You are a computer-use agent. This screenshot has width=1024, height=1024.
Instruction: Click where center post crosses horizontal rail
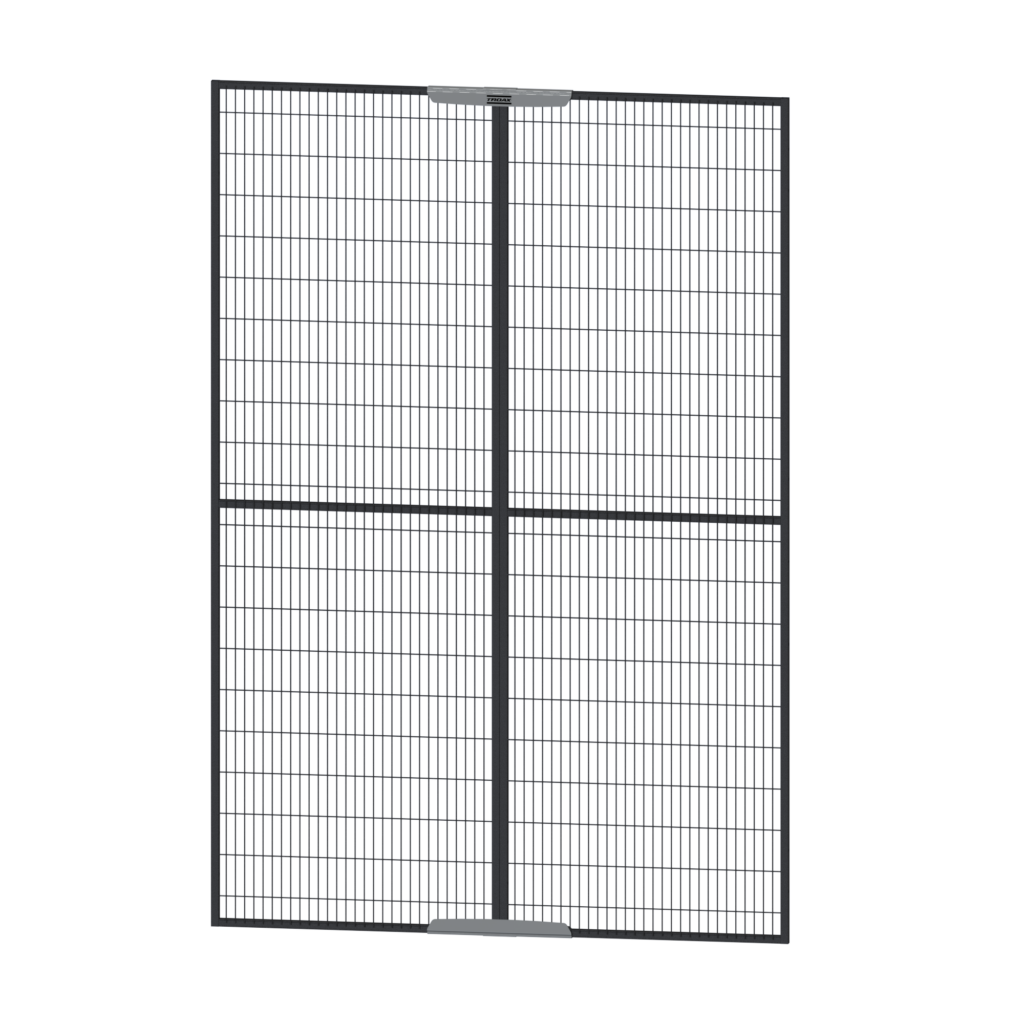click(x=499, y=511)
